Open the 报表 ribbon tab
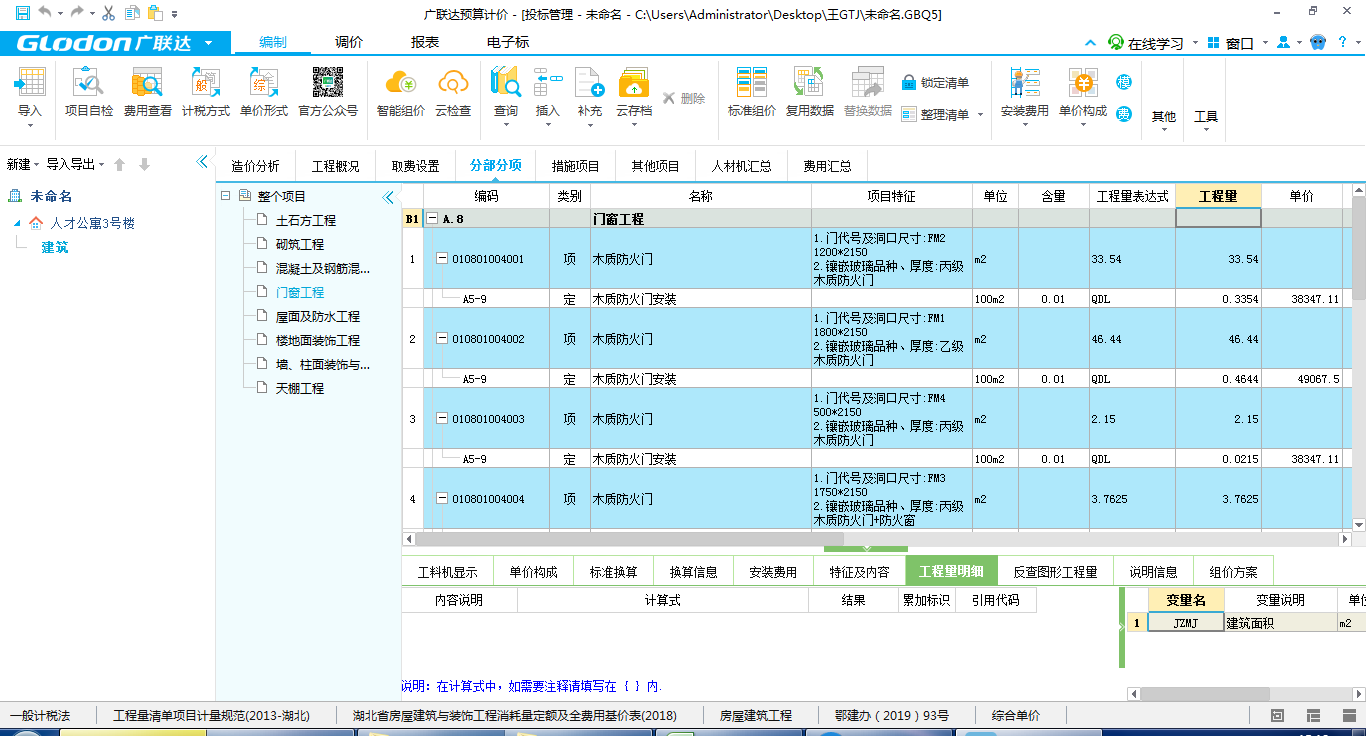 (x=425, y=42)
